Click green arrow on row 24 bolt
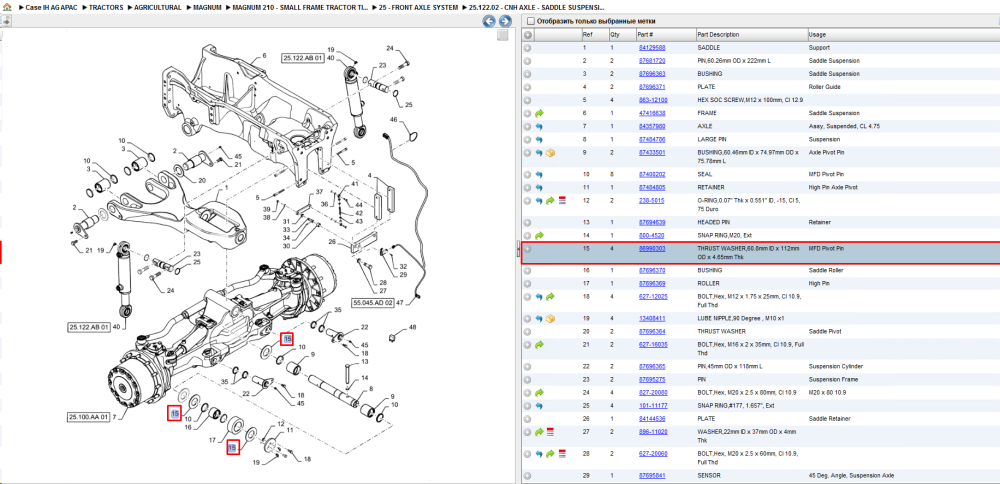This screenshot has width=1000, height=484. coord(539,392)
